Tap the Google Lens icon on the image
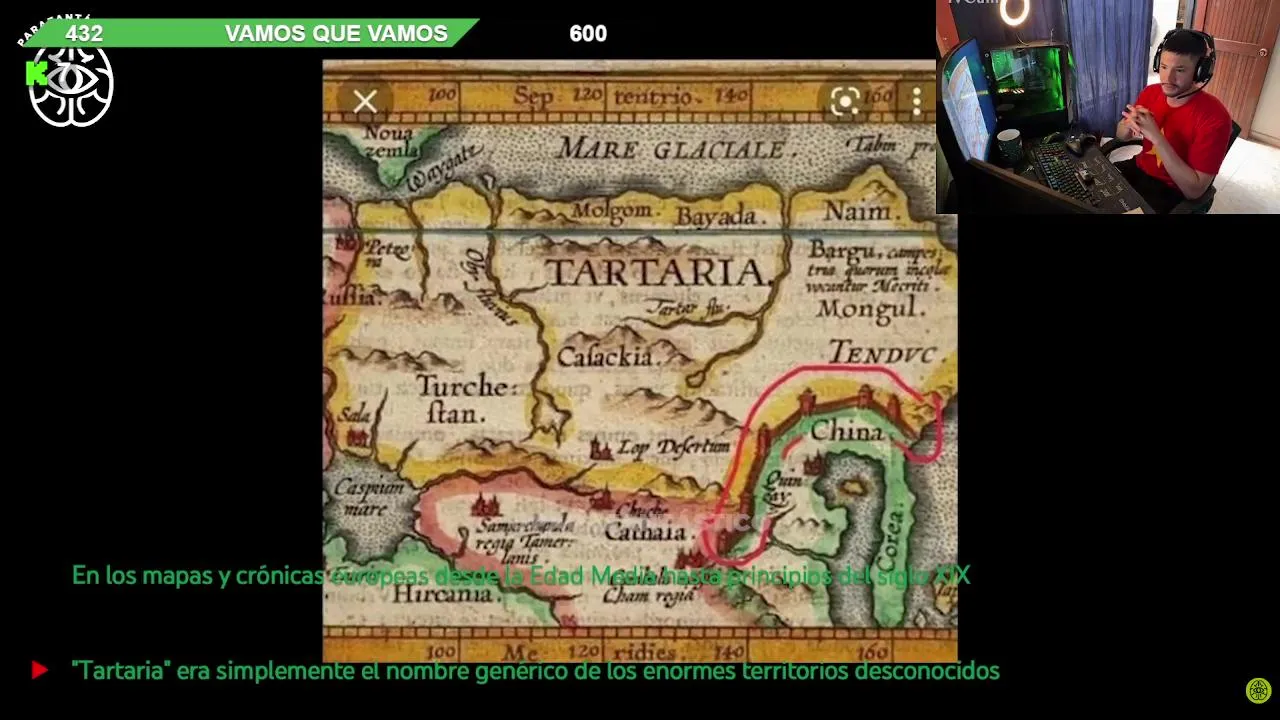The image size is (1280, 720). coord(845,101)
